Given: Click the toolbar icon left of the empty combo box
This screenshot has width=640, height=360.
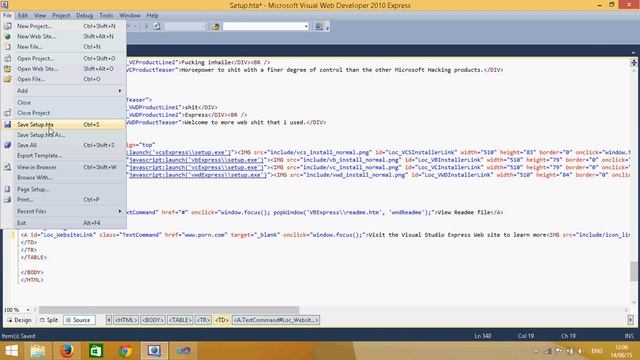Looking at the screenshot, I should click(157, 27).
